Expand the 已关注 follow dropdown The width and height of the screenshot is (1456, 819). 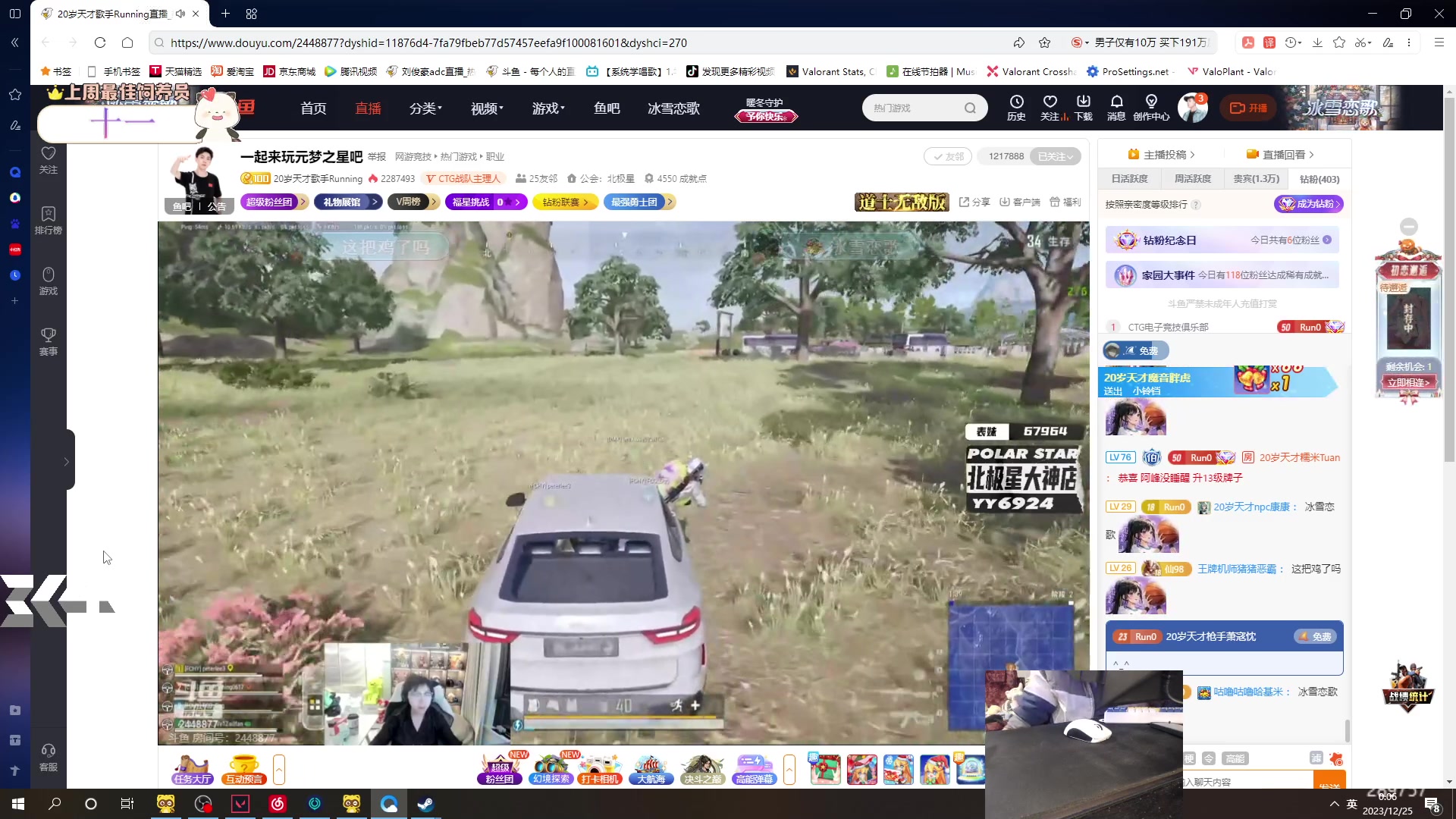click(1056, 156)
